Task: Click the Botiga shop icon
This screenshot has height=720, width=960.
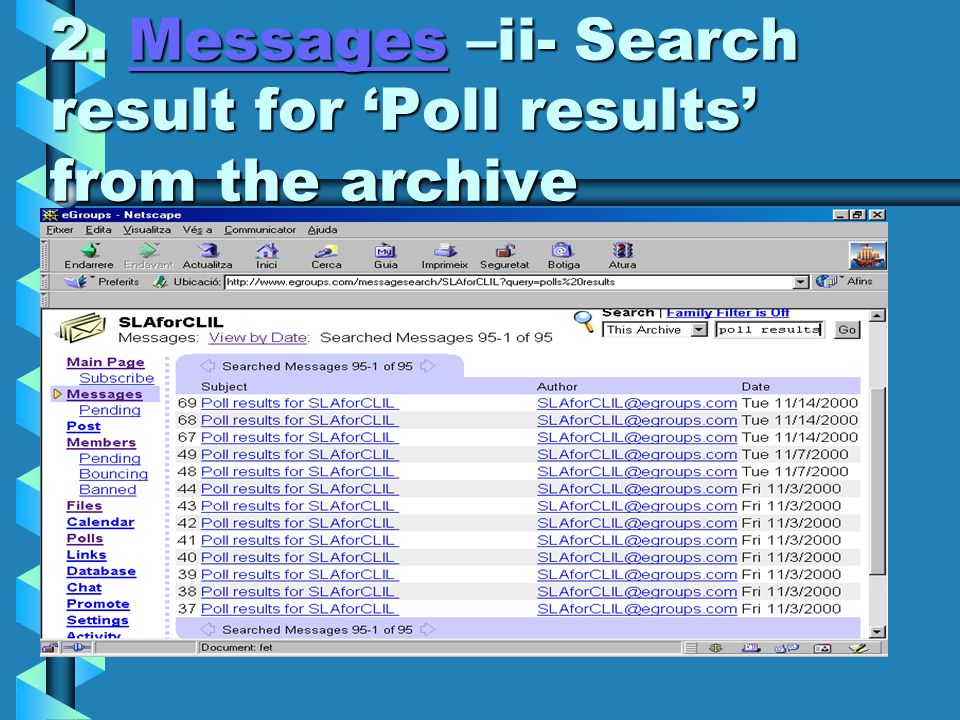Action: click(563, 250)
